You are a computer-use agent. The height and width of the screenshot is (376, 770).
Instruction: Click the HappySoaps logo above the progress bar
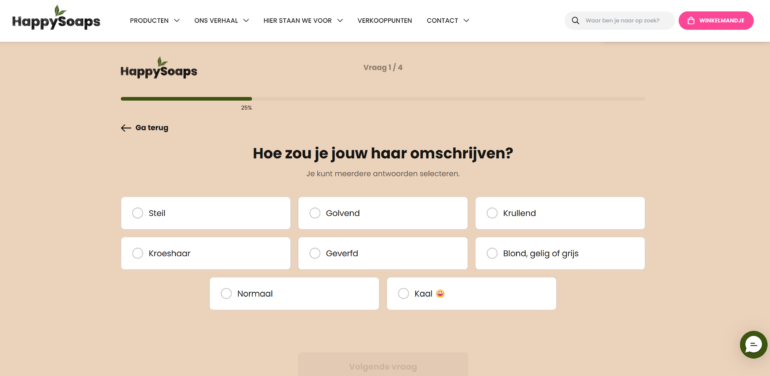coord(159,68)
